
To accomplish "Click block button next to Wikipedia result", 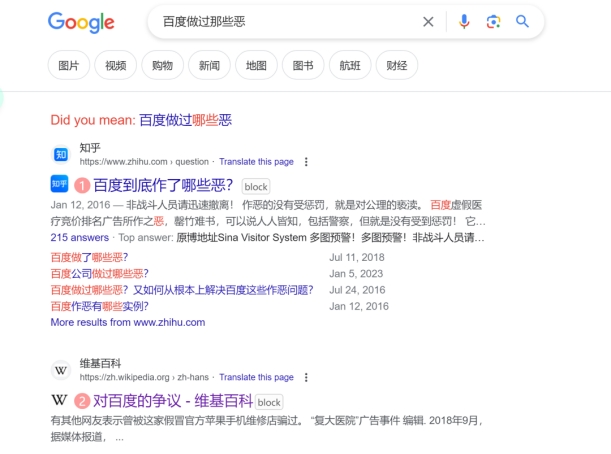I will click(x=269, y=402).
